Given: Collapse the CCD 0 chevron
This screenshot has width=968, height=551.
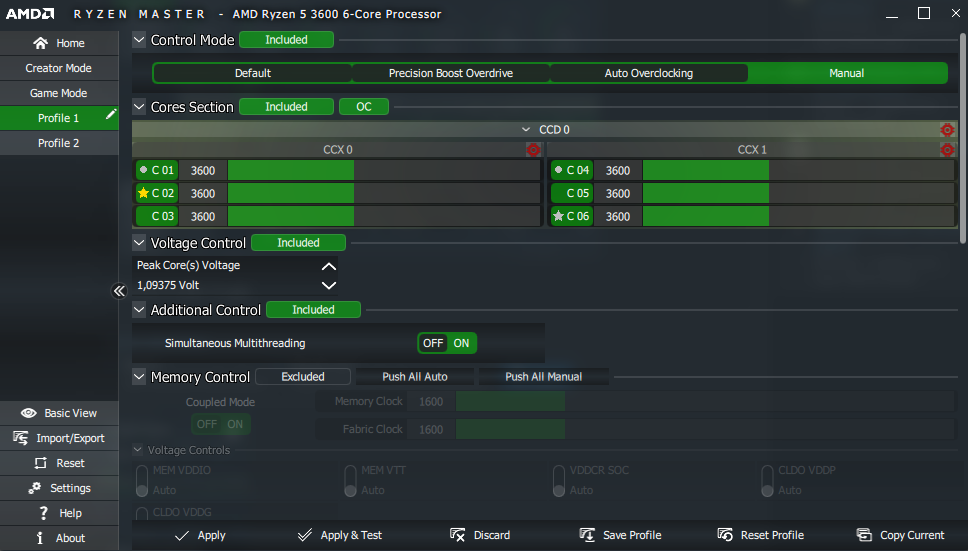Looking at the screenshot, I should tap(526, 130).
